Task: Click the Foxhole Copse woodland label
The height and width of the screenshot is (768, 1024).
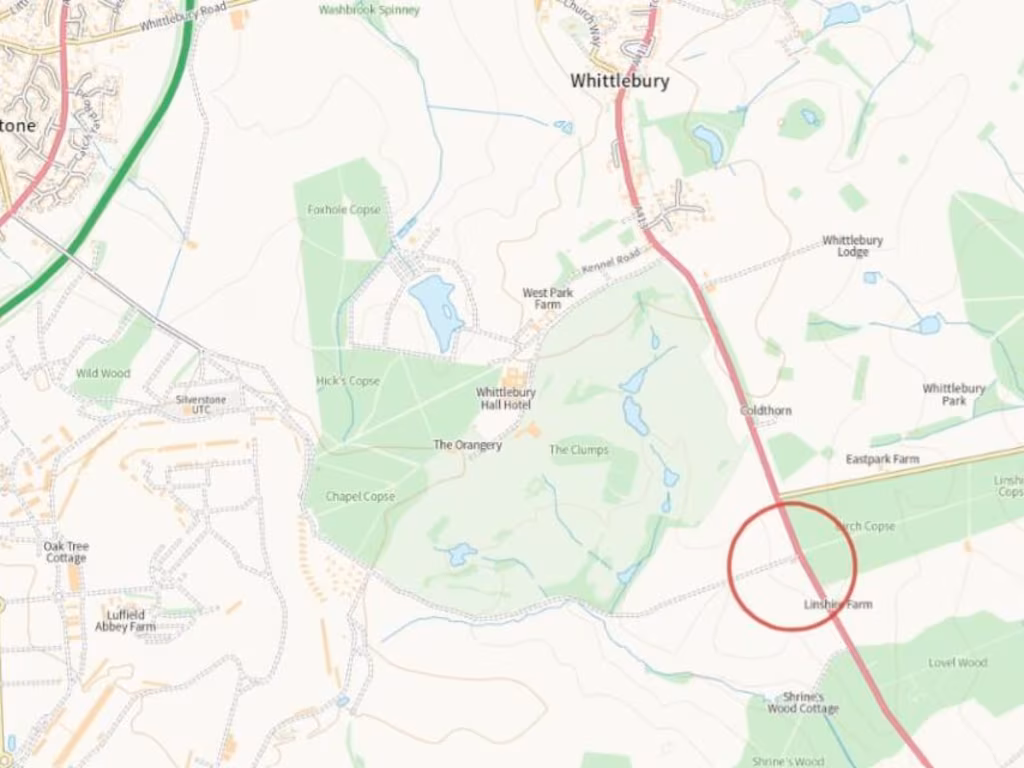Action: coord(344,210)
